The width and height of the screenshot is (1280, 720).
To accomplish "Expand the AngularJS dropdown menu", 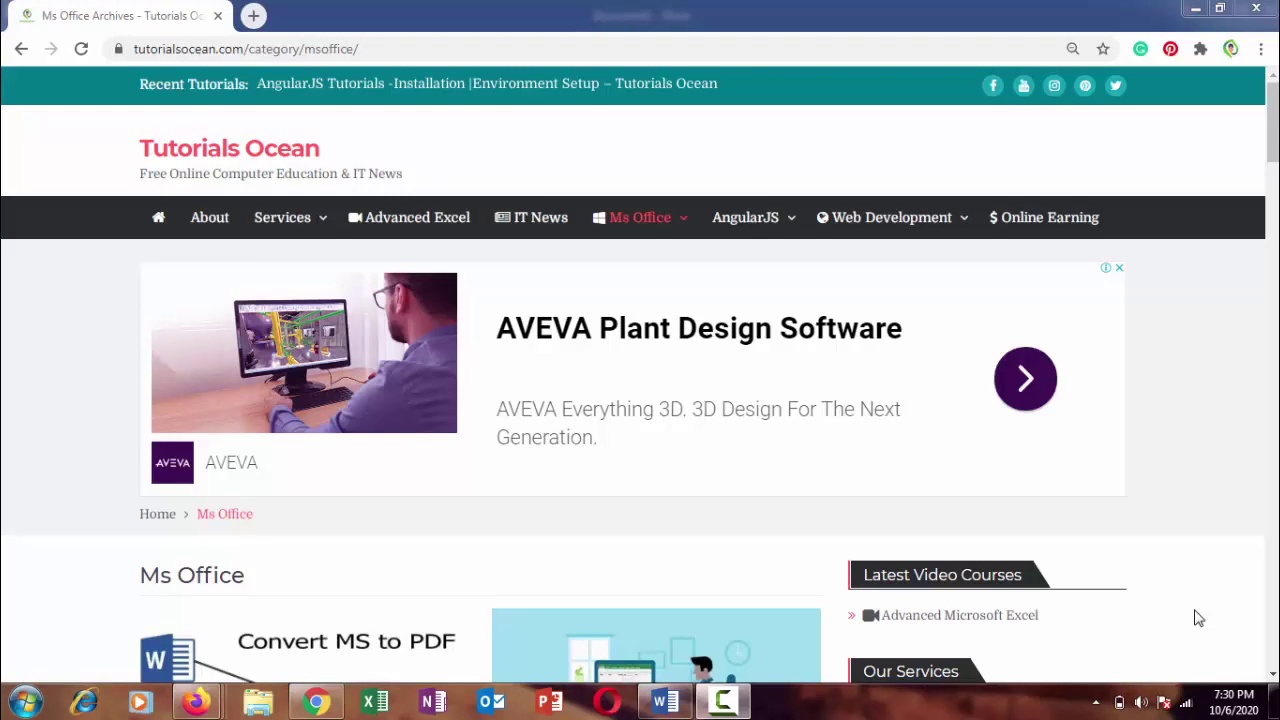I will (x=753, y=218).
